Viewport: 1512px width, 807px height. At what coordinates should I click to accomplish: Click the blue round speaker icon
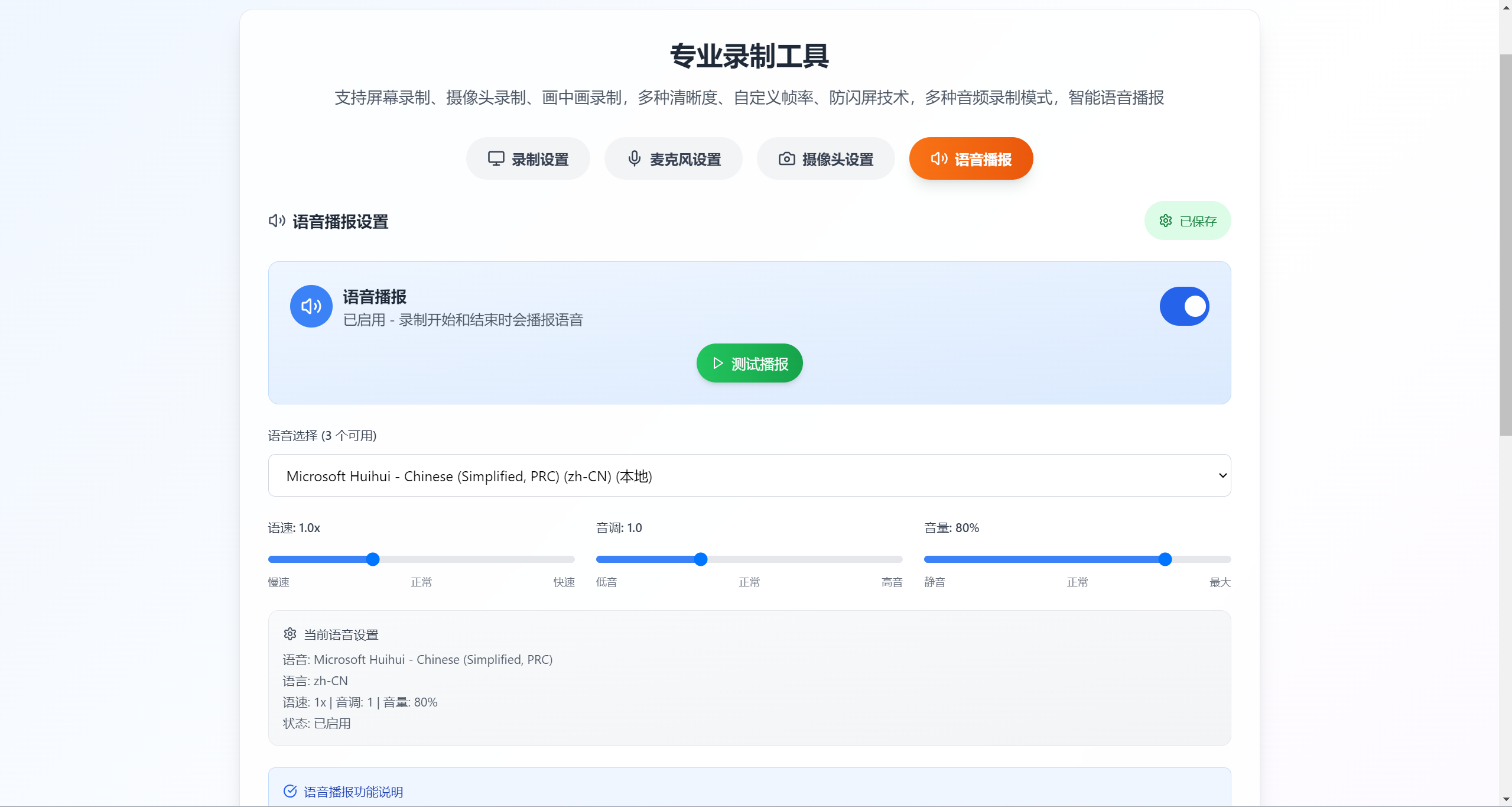coord(311,306)
